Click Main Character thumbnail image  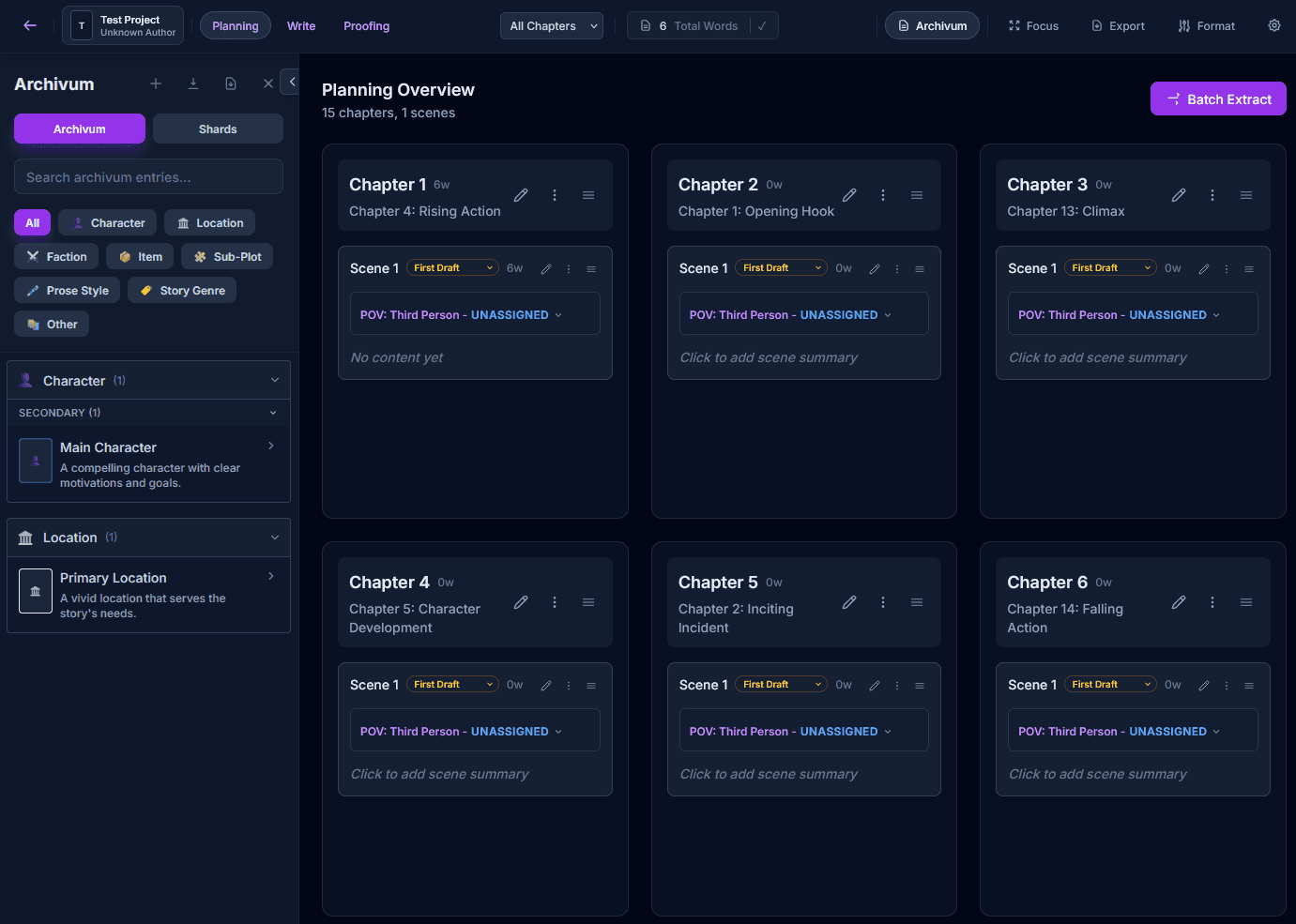[x=36, y=461]
